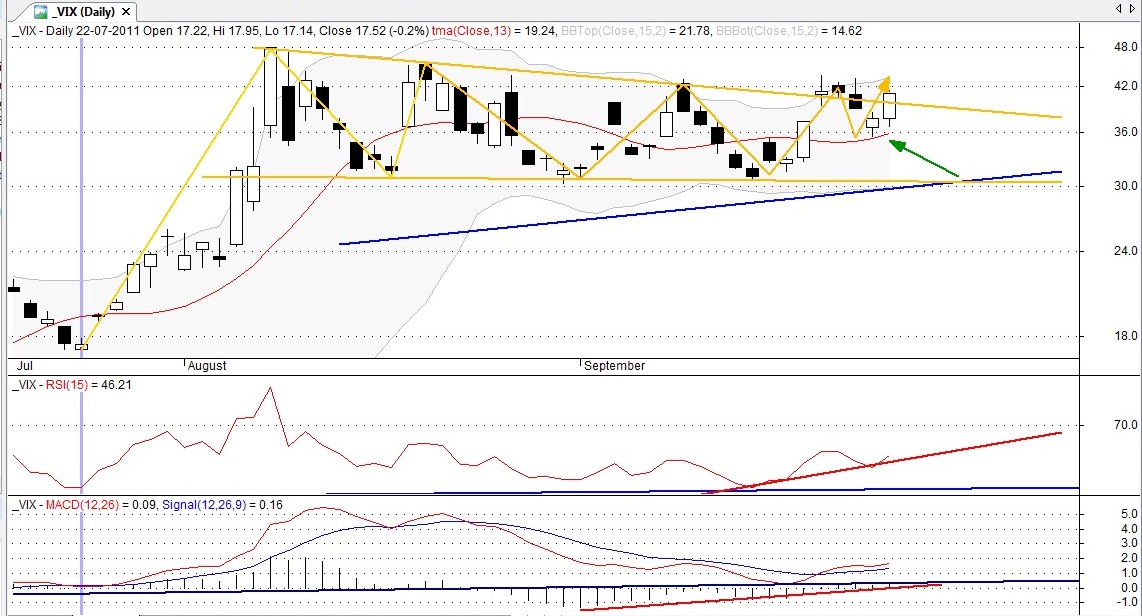1142x616 pixels.
Task: Click the 36.0 price axis label
Action: pyautogui.click(x=1125, y=132)
